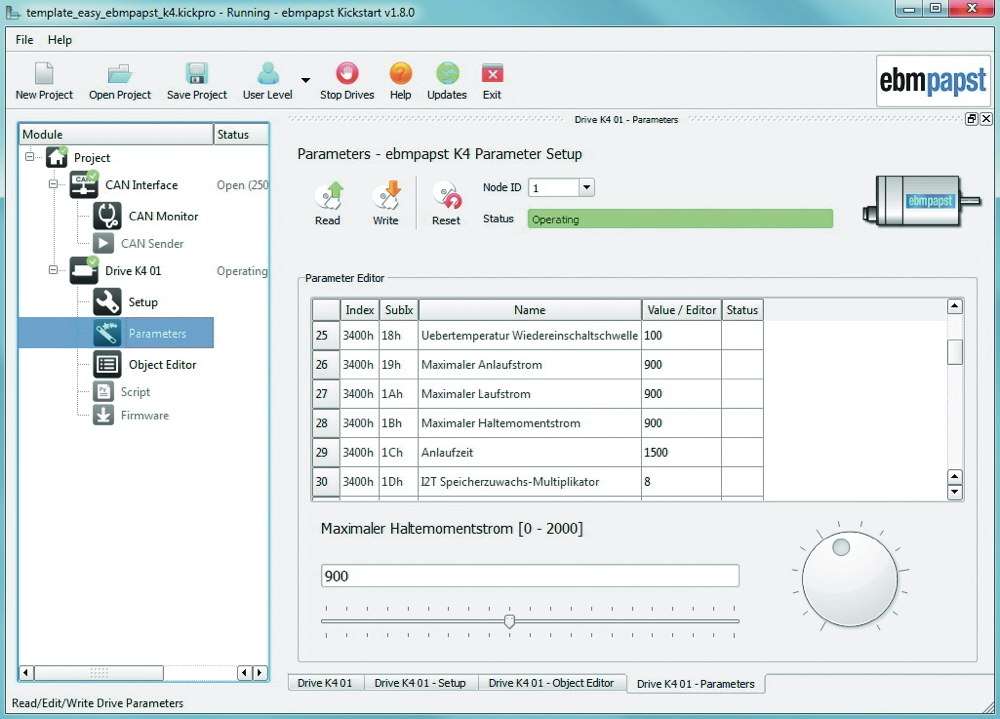1000x719 pixels.
Task: Select the CAN Interface module icon
Action: 84,185
